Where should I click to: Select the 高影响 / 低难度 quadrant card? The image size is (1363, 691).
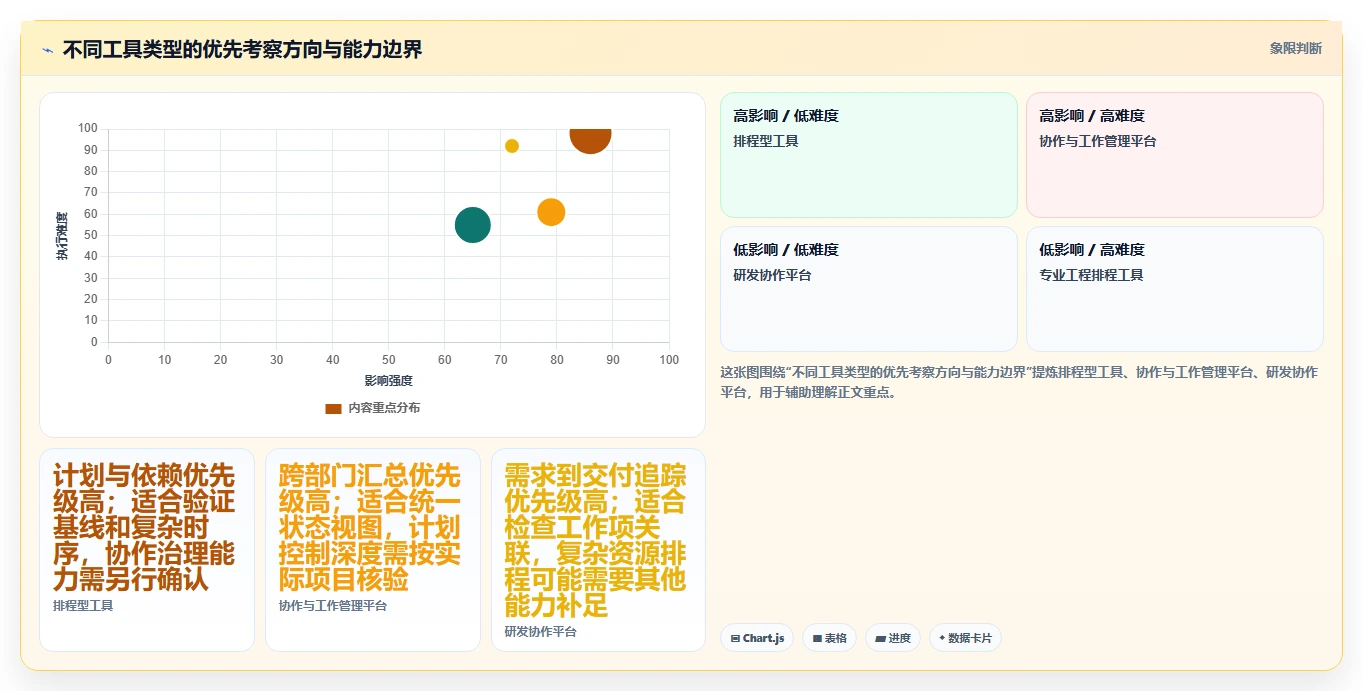click(x=868, y=154)
